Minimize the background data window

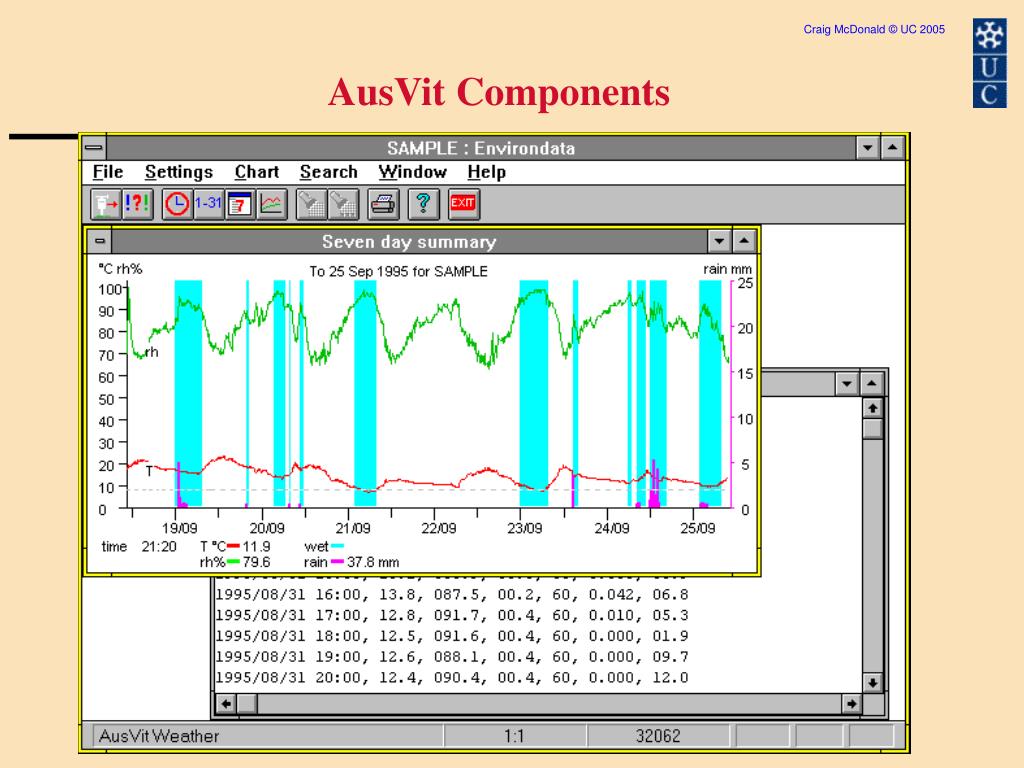tap(847, 383)
